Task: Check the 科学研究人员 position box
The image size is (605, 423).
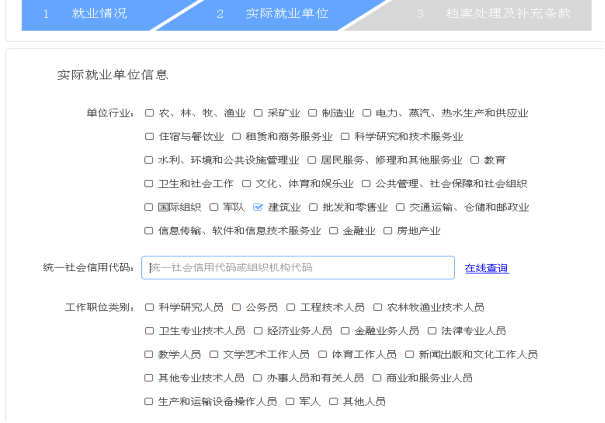Action: [149, 307]
